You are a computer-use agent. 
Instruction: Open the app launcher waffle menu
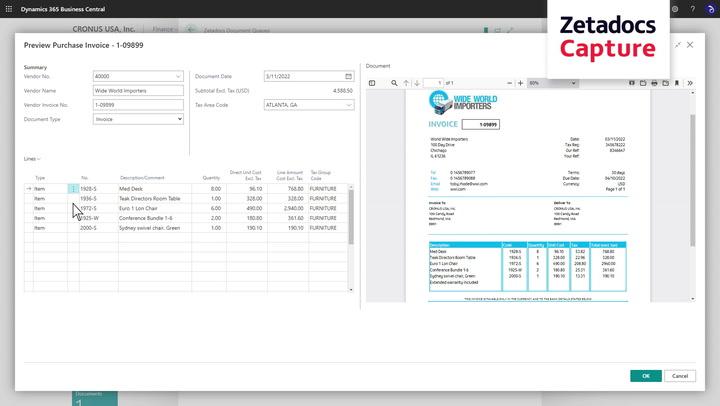coord(9,9)
